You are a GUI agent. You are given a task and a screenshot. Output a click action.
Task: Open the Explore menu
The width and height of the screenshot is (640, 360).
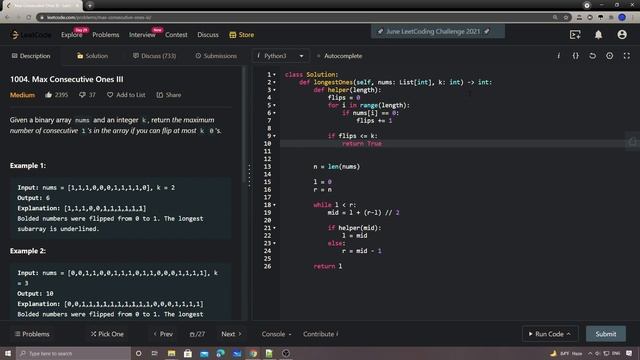(72, 35)
